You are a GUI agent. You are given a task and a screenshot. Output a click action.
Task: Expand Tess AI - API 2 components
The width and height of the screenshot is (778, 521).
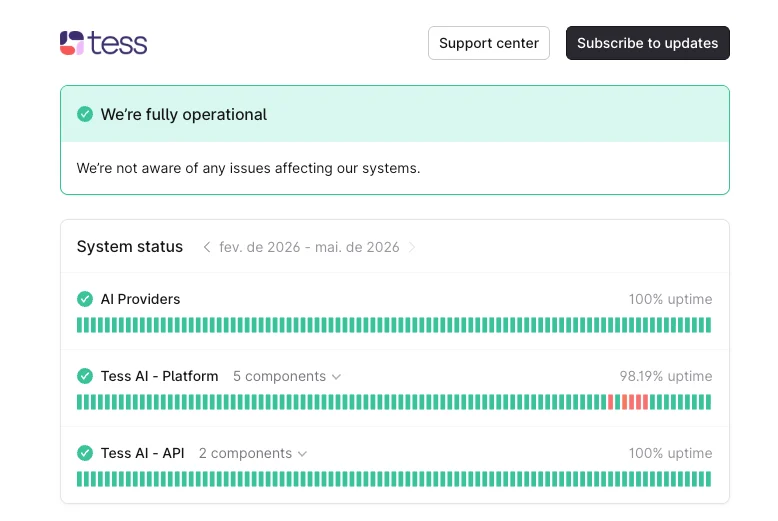tap(253, 453)
